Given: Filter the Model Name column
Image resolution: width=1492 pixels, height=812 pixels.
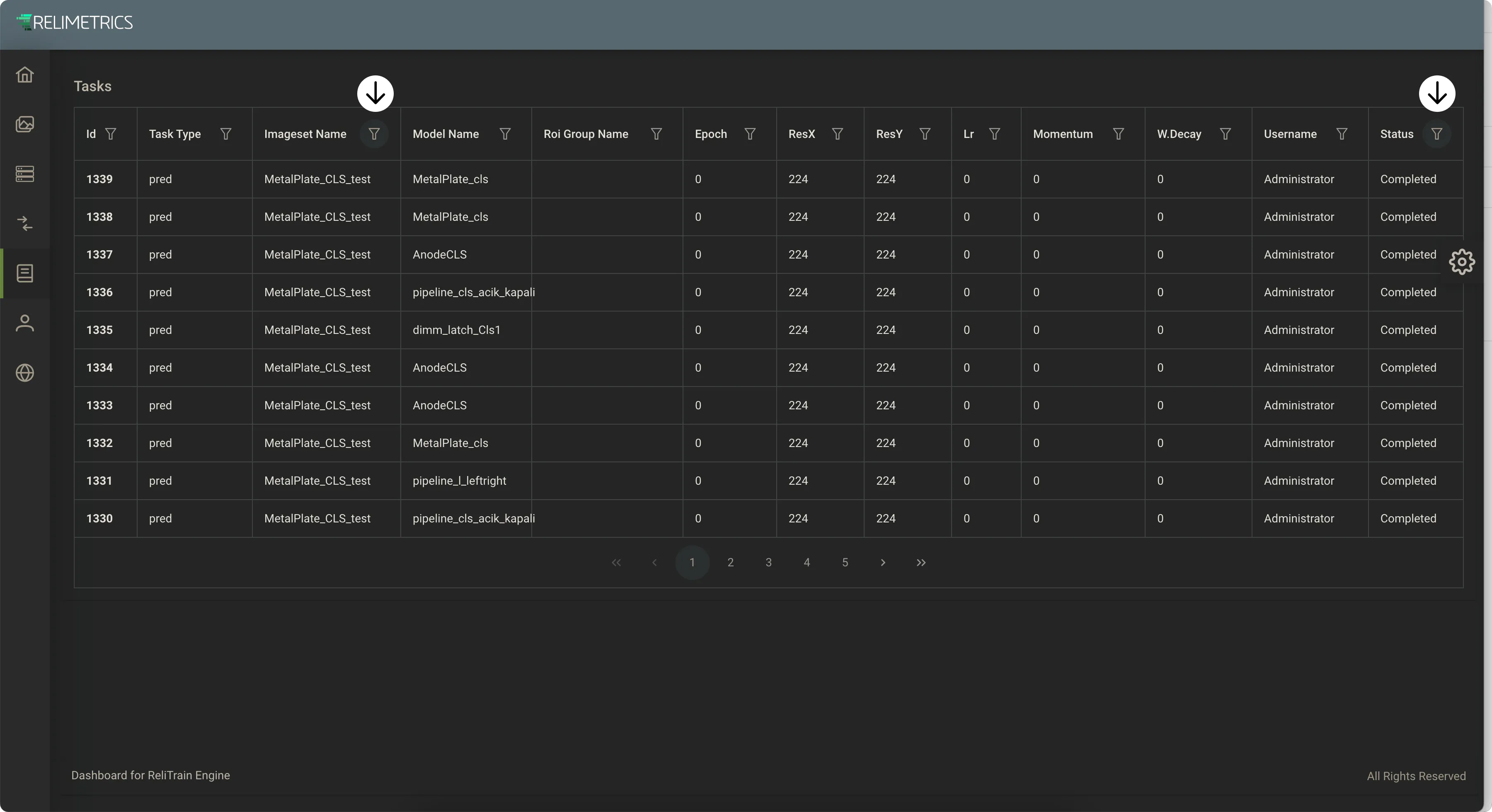Looking at the screenshot, I should click(505, 134).
